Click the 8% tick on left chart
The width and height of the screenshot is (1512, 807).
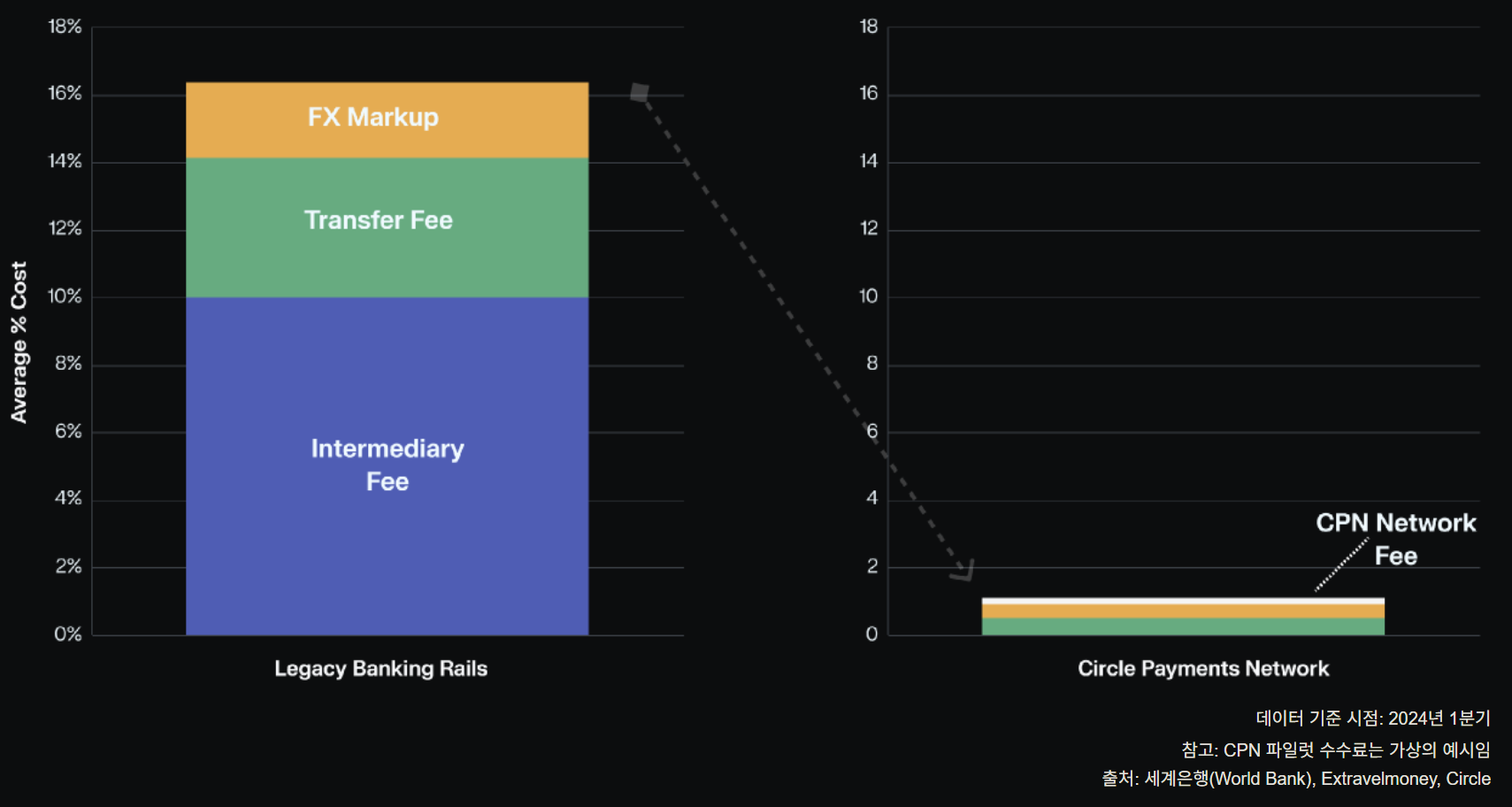[x=68, y=363]
